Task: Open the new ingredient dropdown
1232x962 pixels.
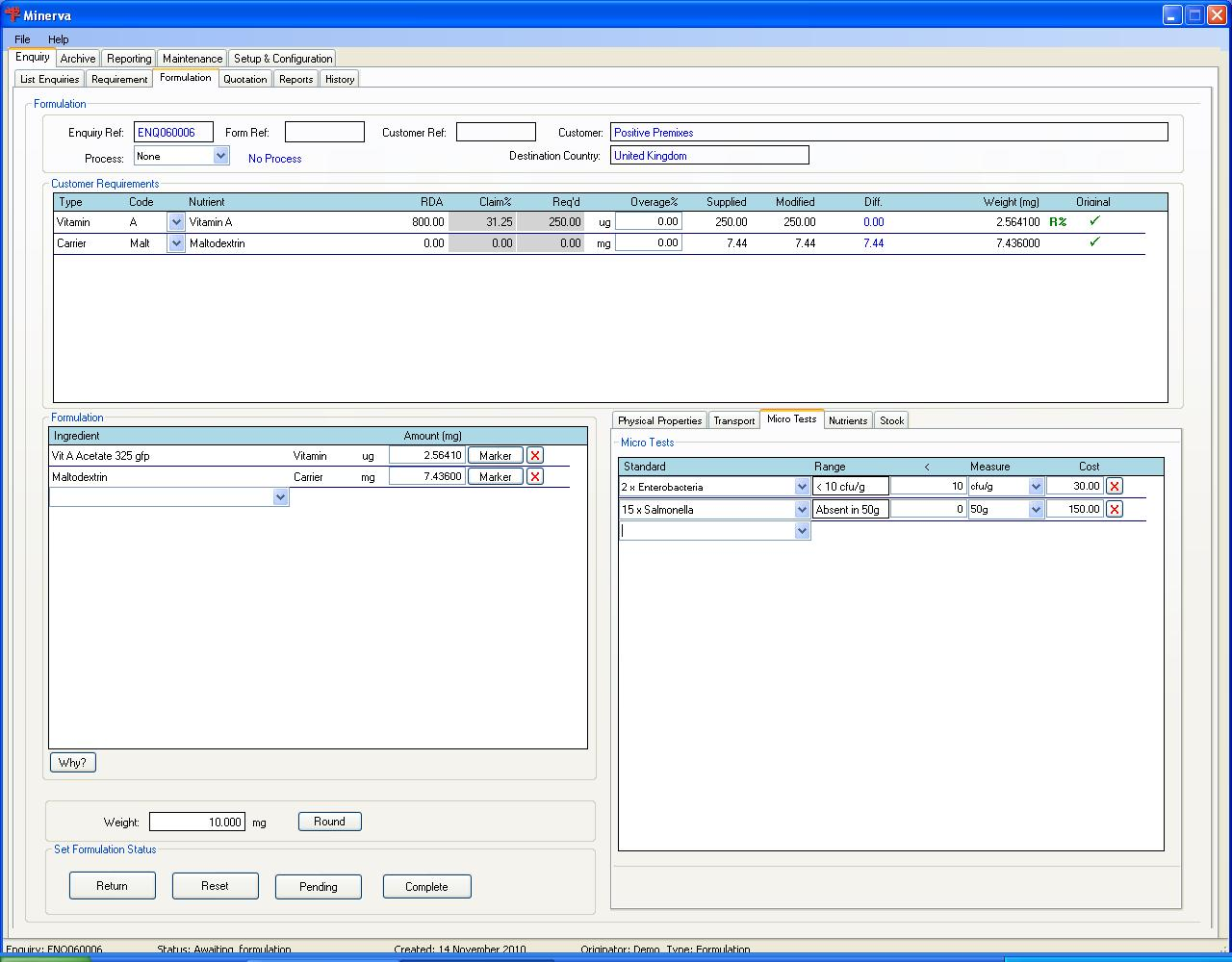Action: [x=280, y=497]
